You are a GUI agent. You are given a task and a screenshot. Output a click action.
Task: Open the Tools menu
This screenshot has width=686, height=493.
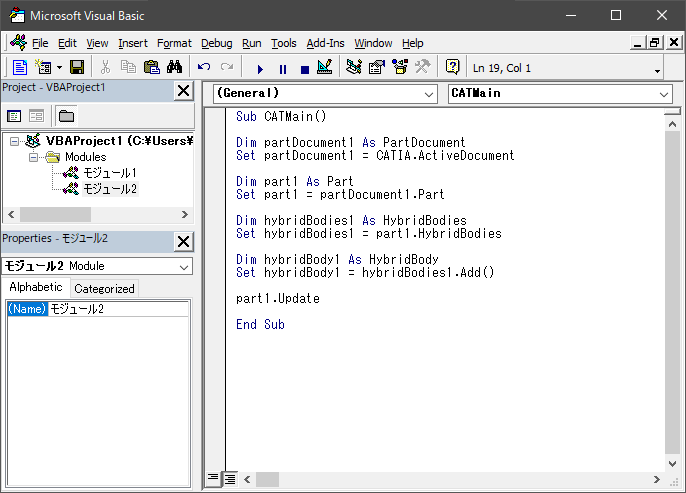284,43
